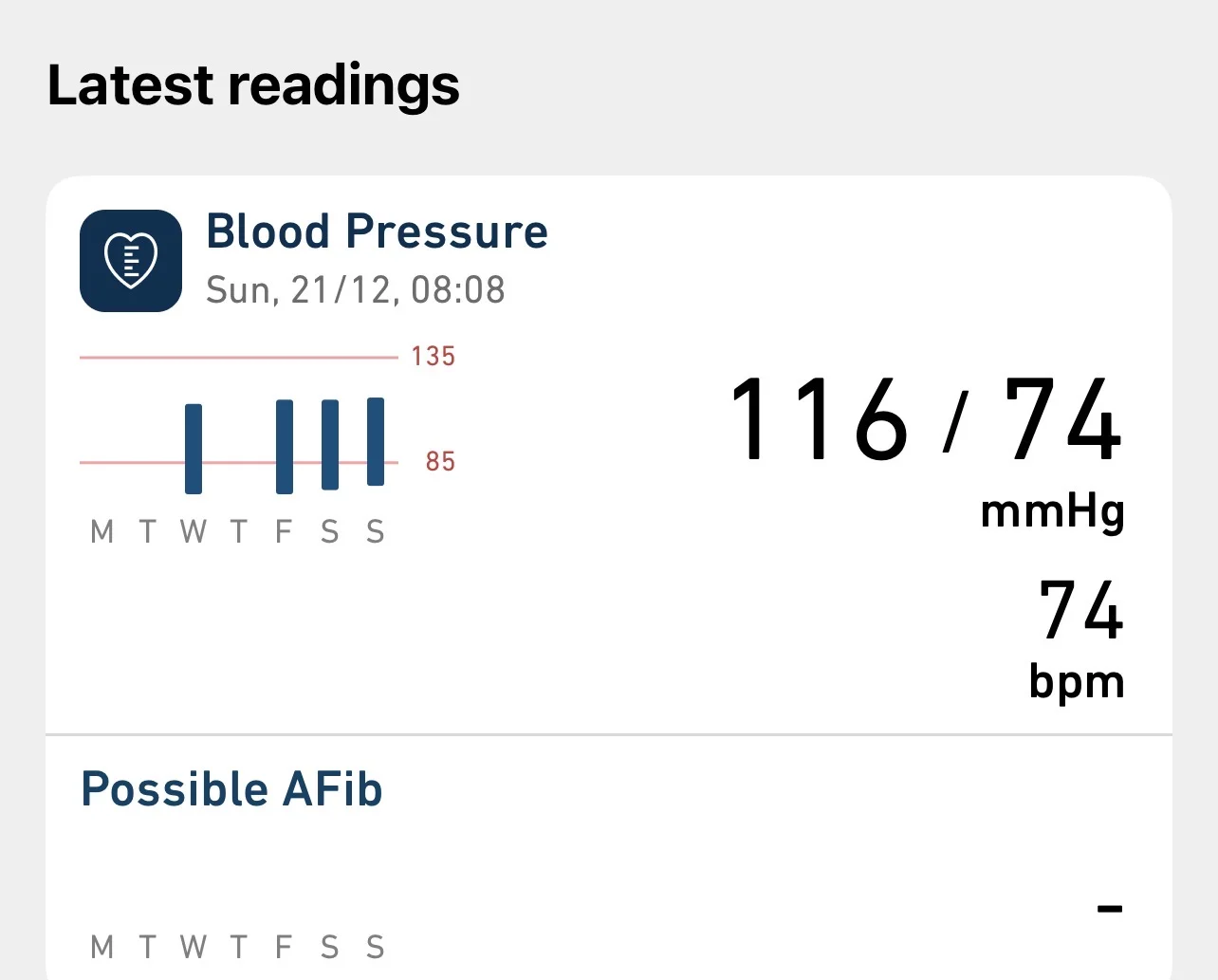Tap the Blood Pressure heart icon
This screenshot has width=1218, height=980.
131,261
